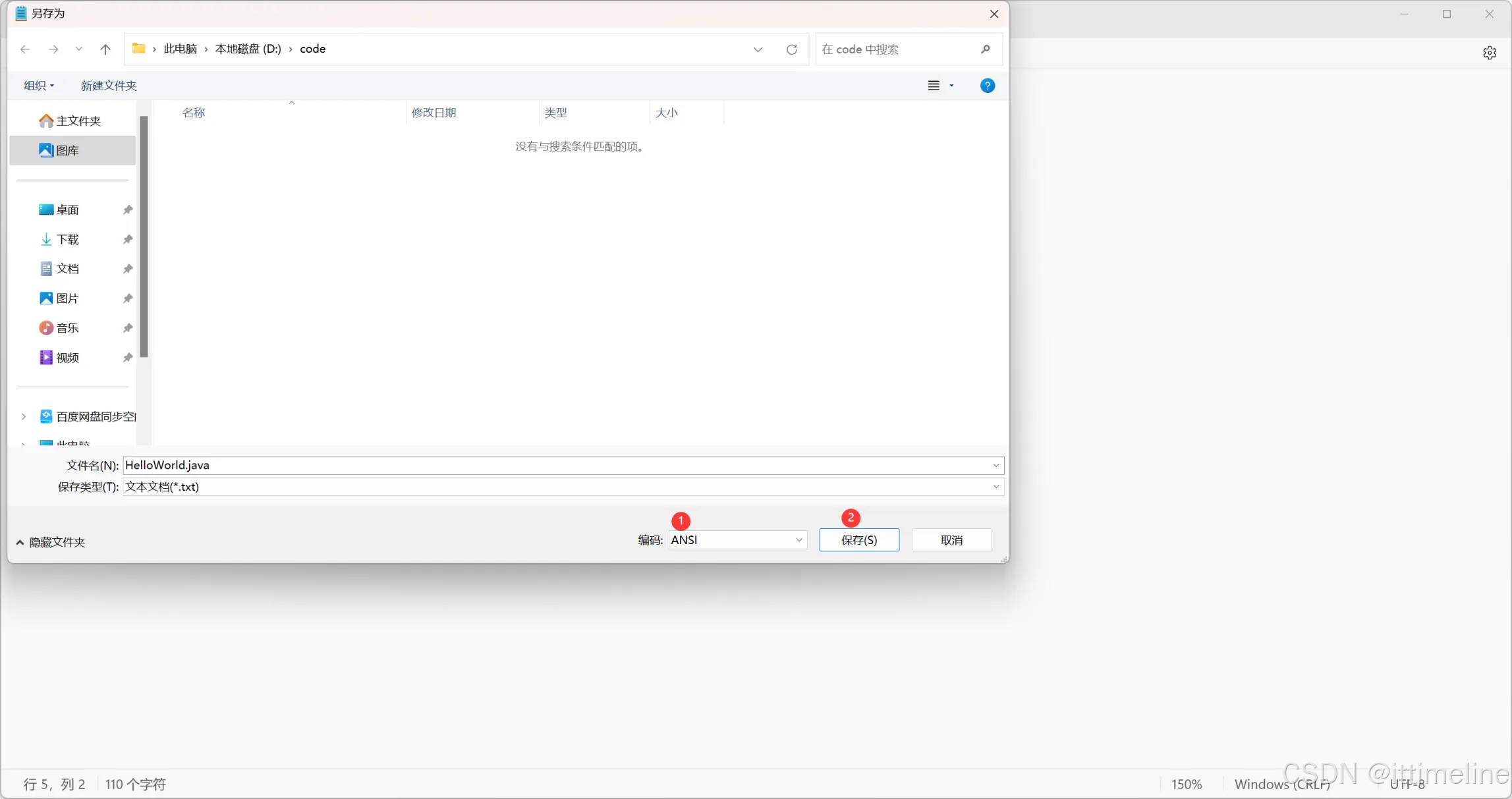Open the help question mark icon
The width and height of the screenshot is (1512, 799).
987,86
